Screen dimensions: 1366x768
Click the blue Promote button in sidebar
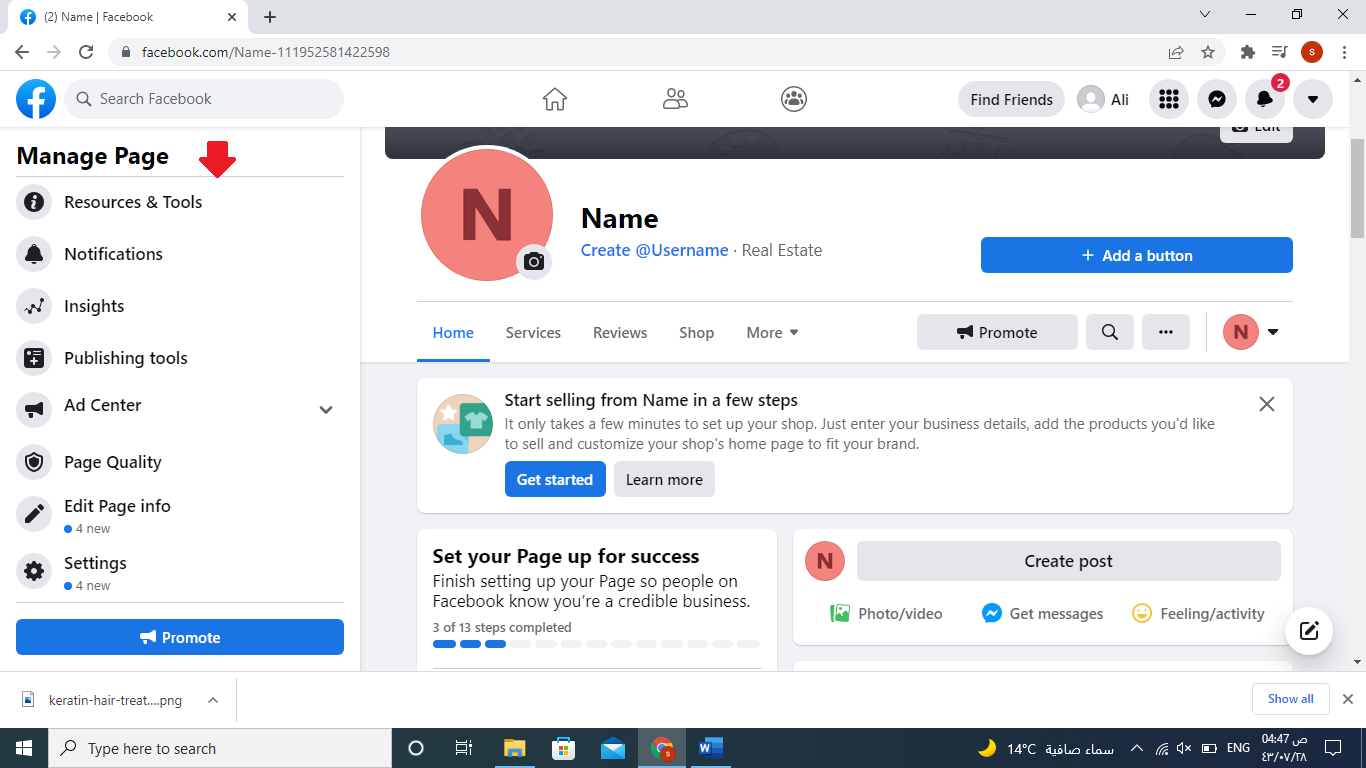[x=180, y=637]
